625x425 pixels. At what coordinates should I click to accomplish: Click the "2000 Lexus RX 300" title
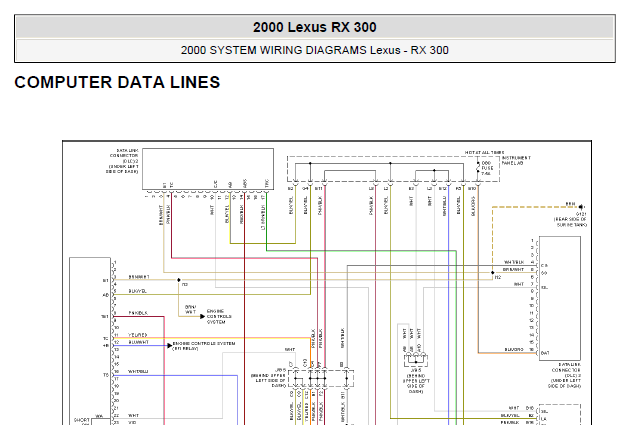pos(314,27)
